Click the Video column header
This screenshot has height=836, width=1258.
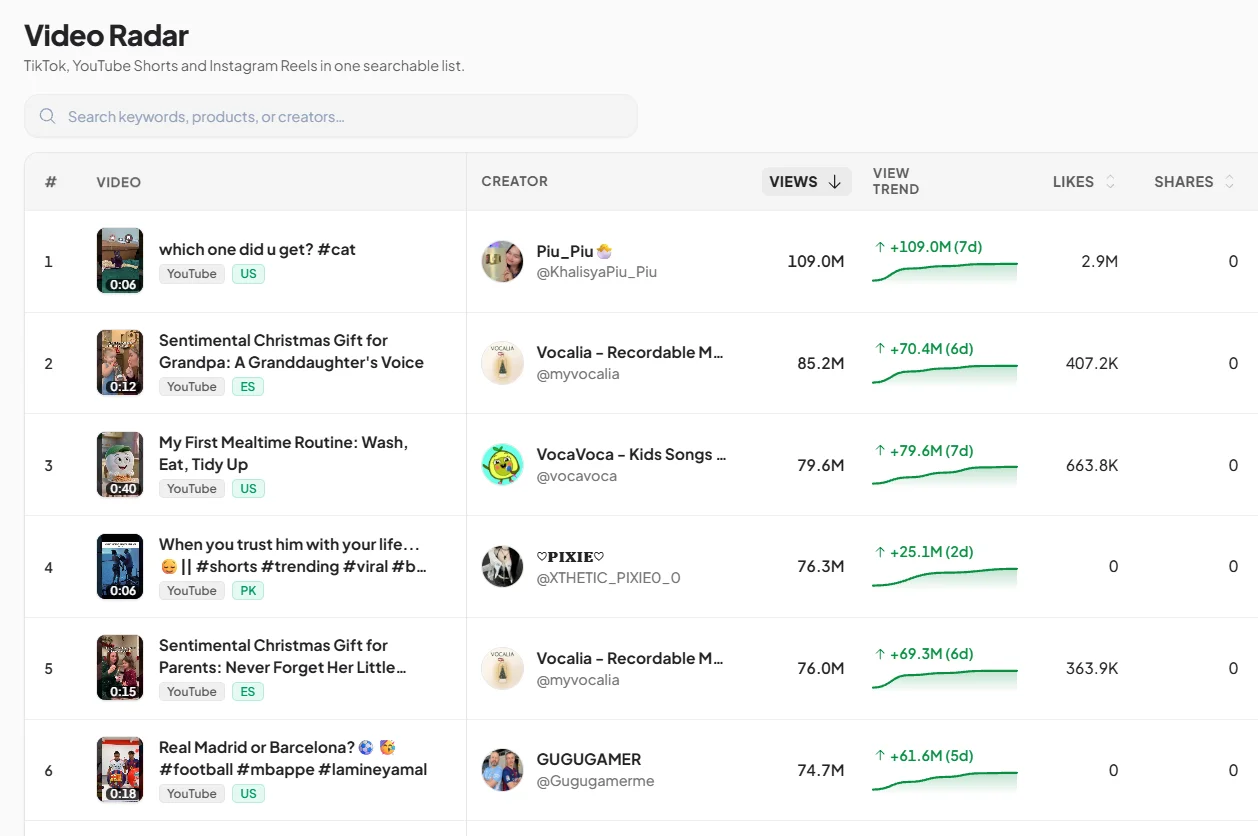coord(118,182)
